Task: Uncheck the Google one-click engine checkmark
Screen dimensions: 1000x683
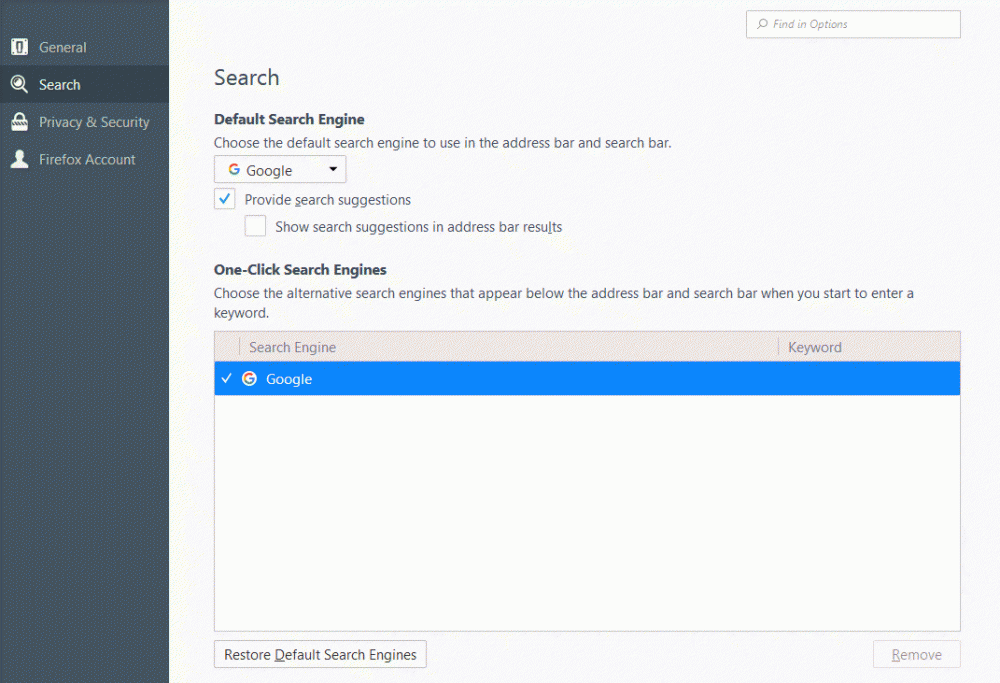Action: pos(227,379)
